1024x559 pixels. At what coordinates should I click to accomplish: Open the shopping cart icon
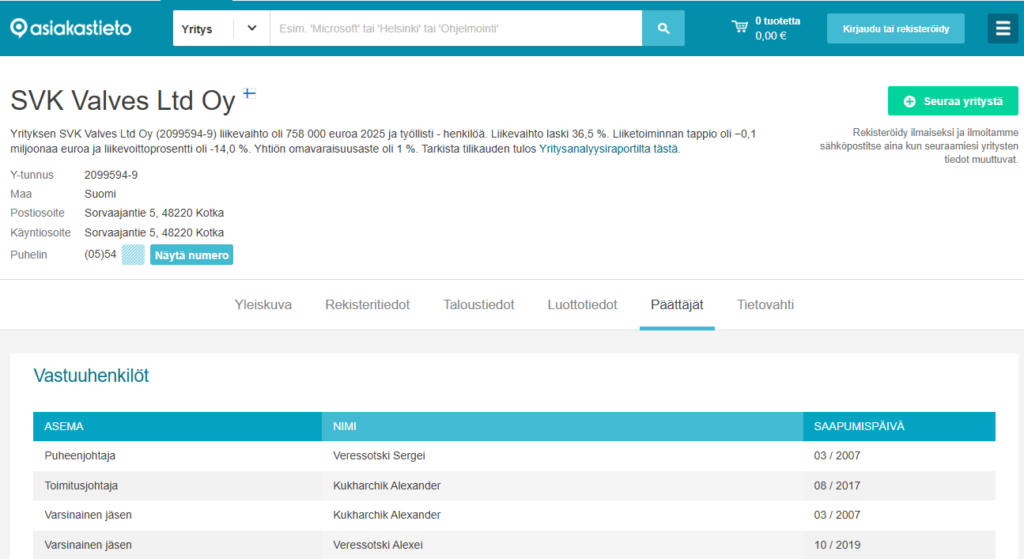(x=739, y=27)
